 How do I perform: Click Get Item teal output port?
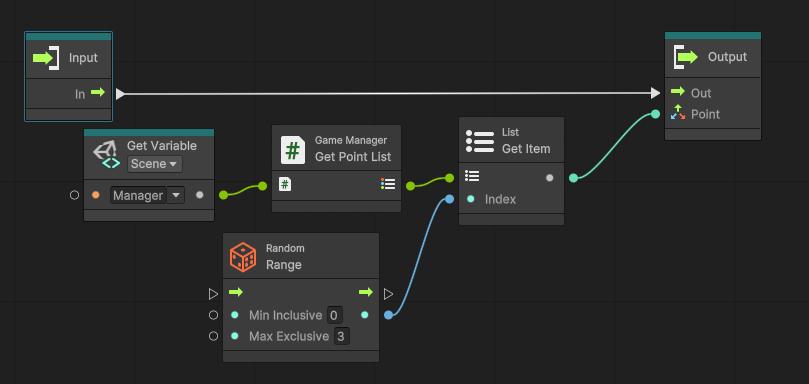573,178
